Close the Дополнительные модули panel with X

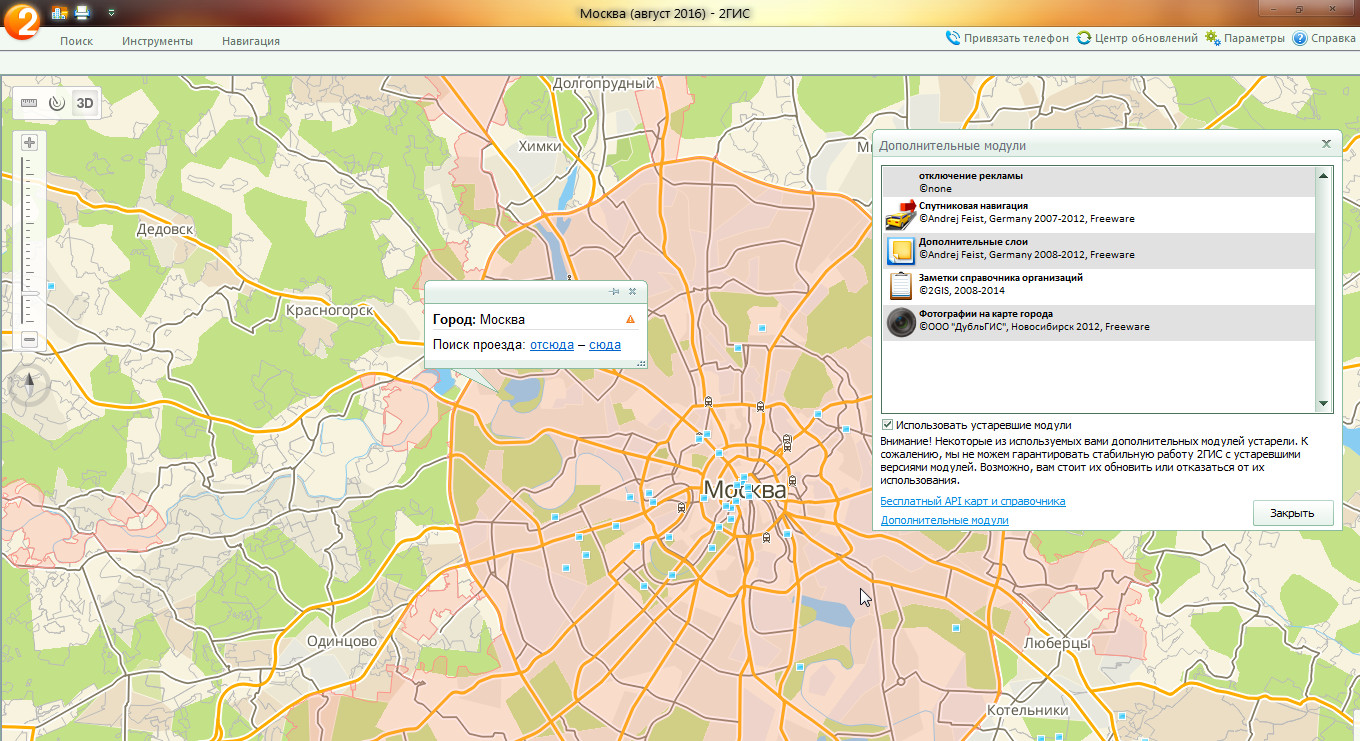tap(1327, 144)
